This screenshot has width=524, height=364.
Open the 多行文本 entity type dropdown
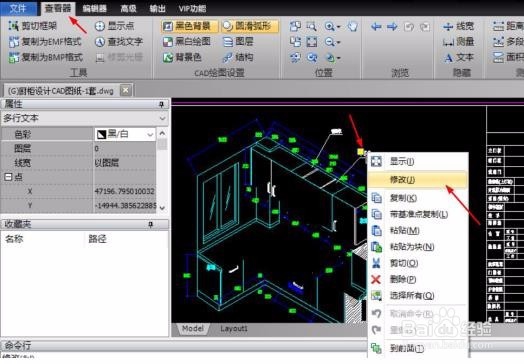click(84, 118)
